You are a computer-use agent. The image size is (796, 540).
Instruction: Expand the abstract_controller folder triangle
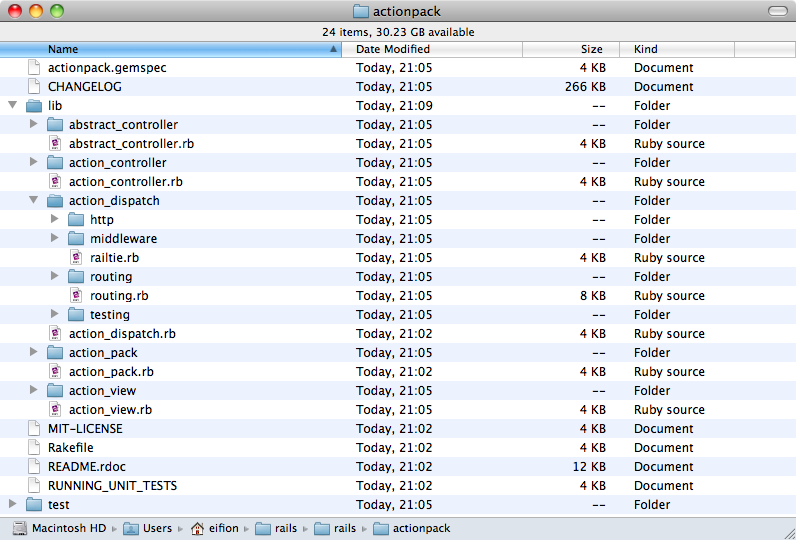[x=34, y=124]
